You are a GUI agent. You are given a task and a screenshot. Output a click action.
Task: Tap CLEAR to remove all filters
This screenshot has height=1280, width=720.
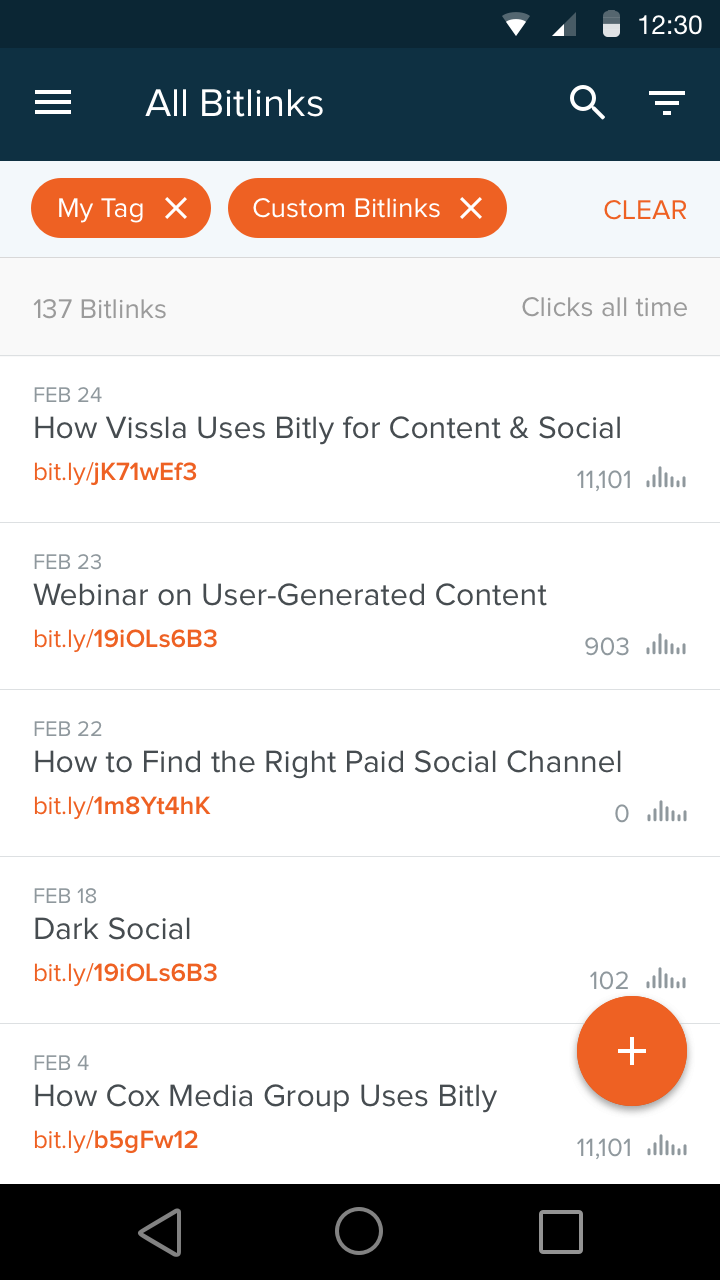(x=645, y=209)
